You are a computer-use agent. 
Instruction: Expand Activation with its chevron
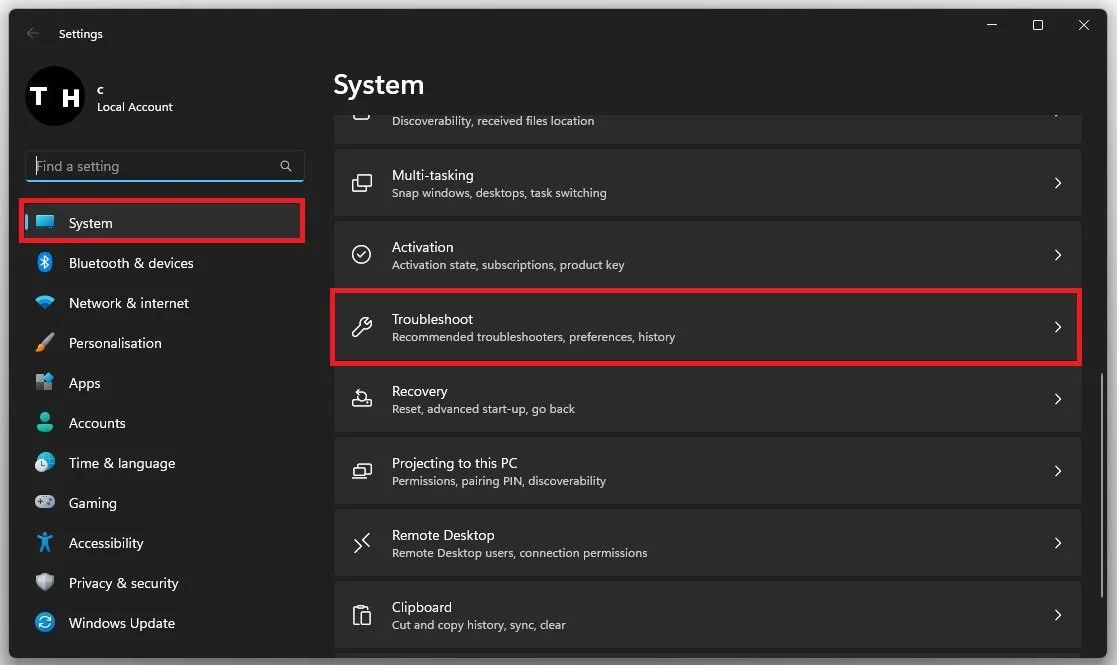1058,255
